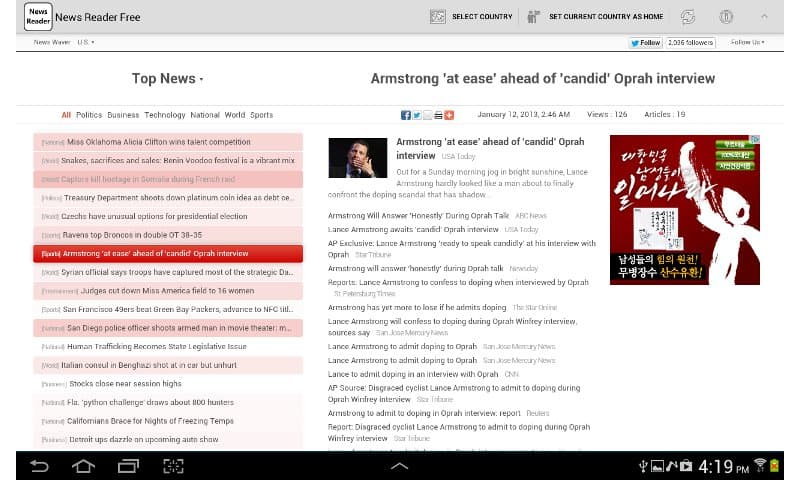Open the info circle icon

coord(726,17)
